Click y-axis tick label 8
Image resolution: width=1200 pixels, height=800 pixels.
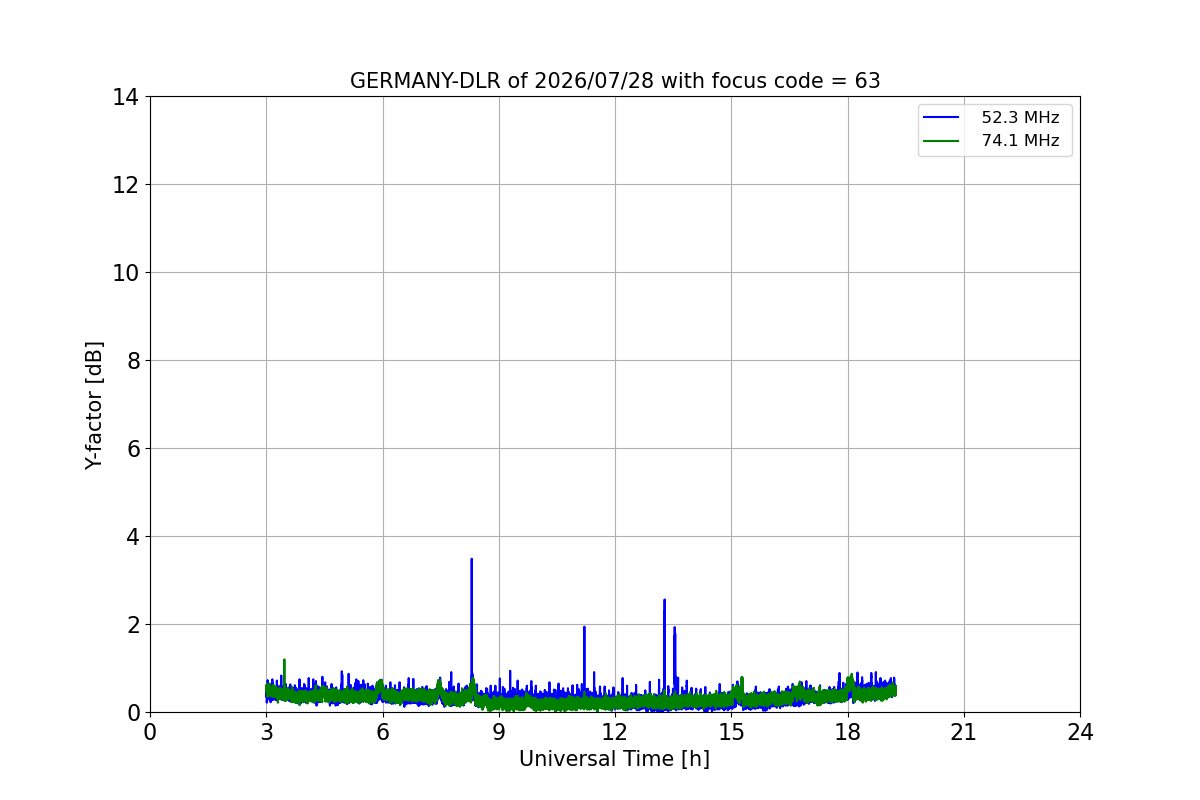coord(132,361)
